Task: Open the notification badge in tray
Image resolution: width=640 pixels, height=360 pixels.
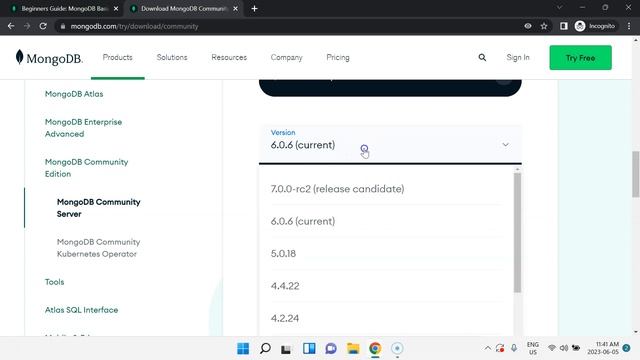Action: (626, 348)
